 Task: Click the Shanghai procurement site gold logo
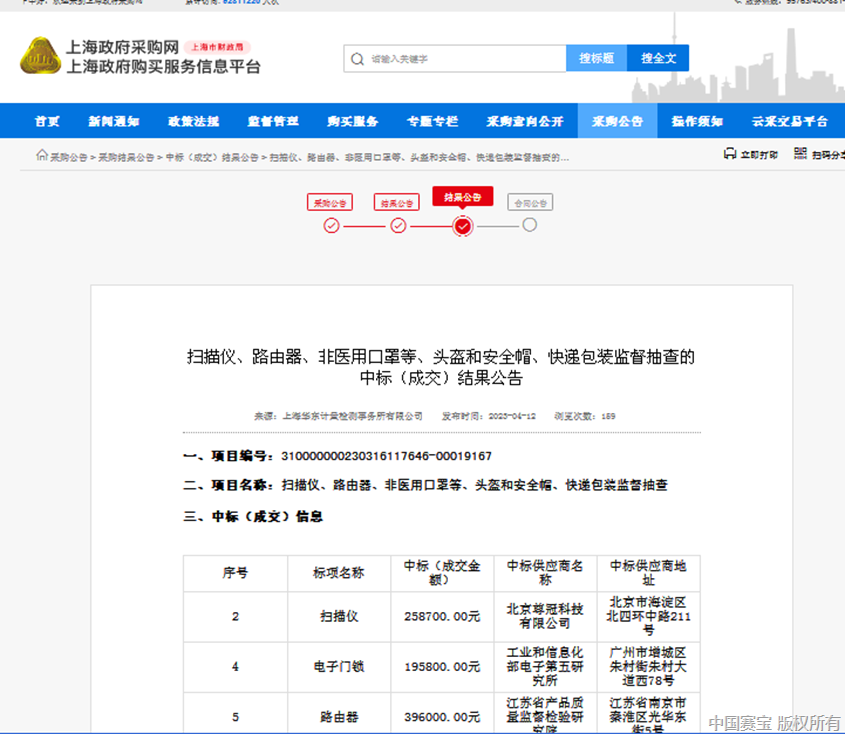[40, 56]
